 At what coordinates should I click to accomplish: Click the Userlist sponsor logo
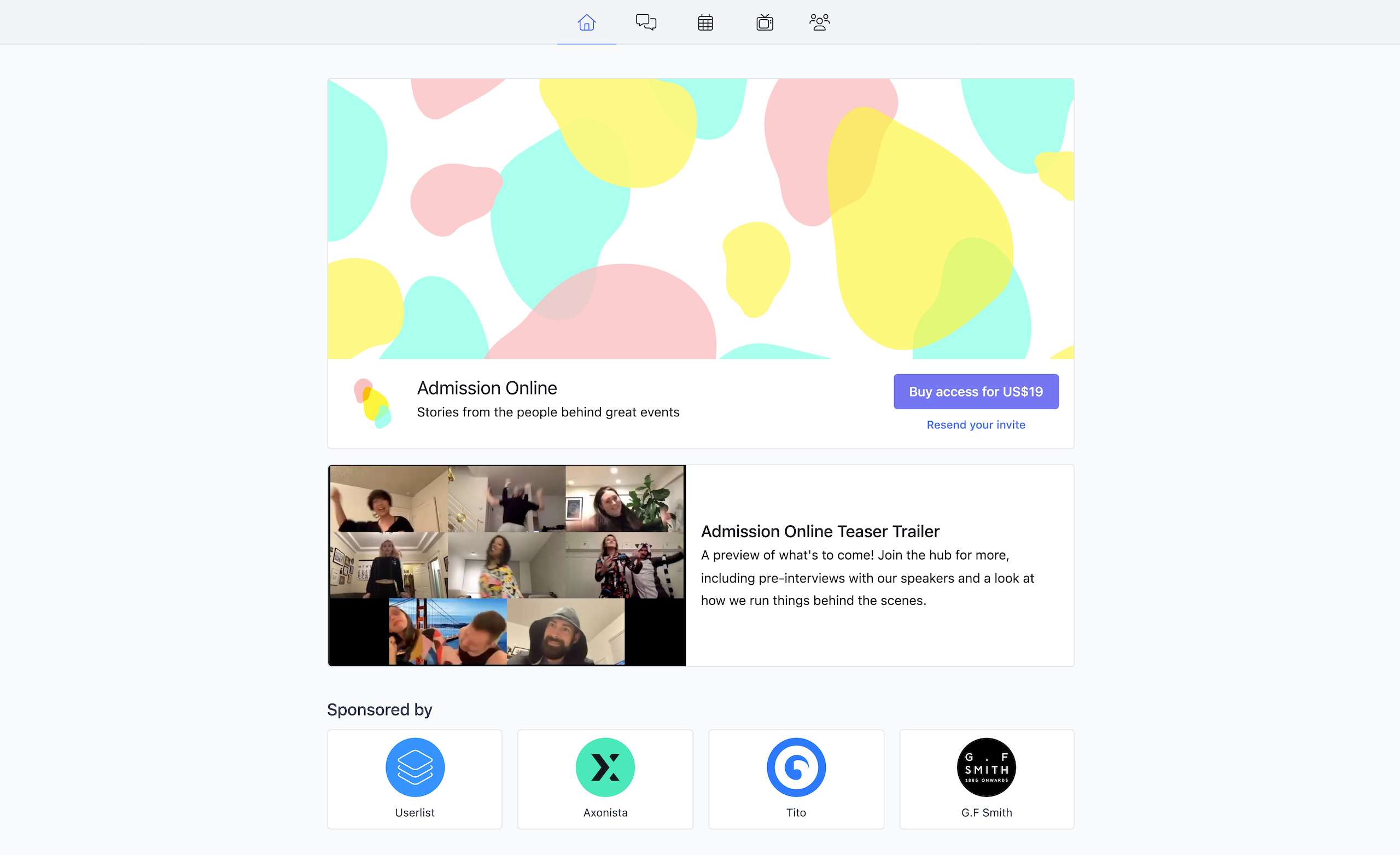[415, 767]
